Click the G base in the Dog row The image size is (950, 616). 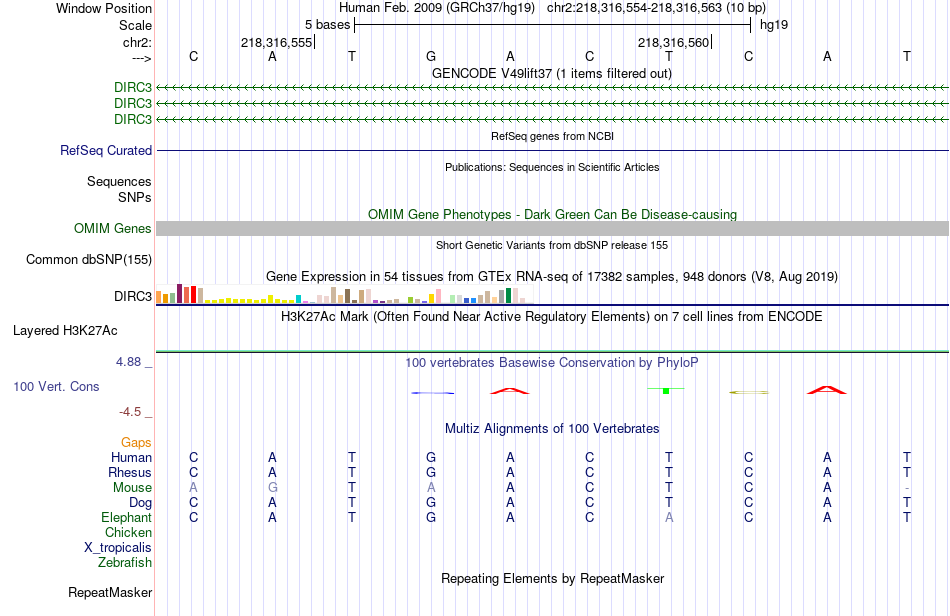click(x=431, y=502)
